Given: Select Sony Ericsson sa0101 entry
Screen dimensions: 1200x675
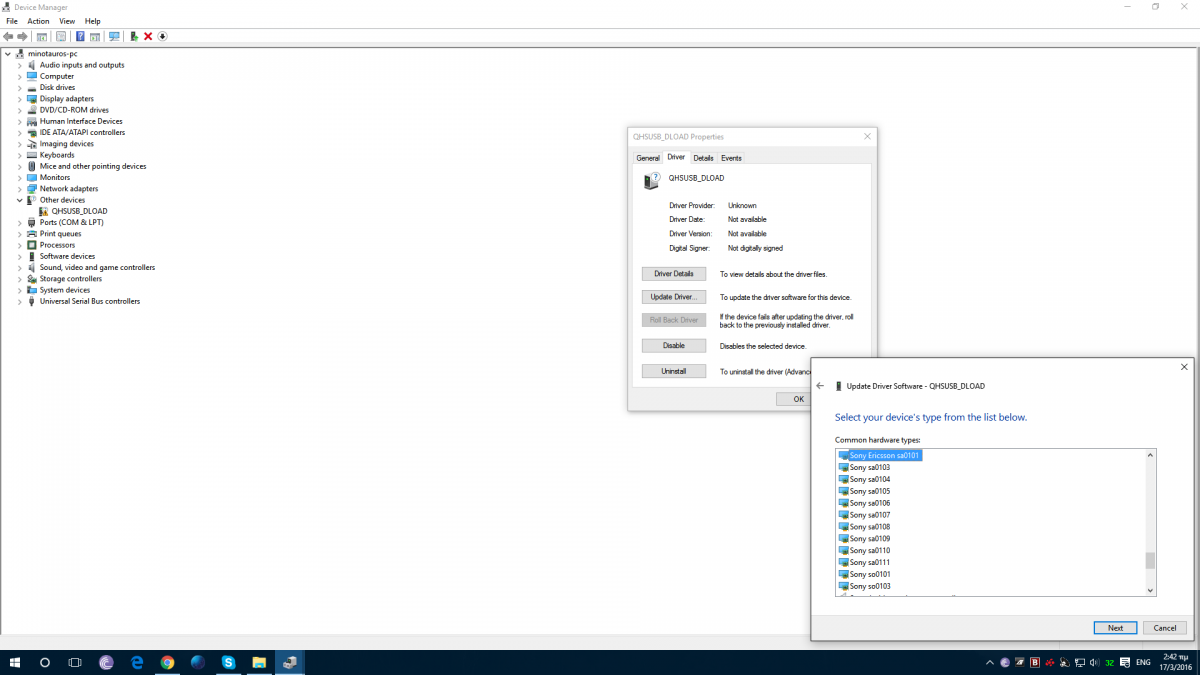Looking at the screenshot, I should (885, 455).
